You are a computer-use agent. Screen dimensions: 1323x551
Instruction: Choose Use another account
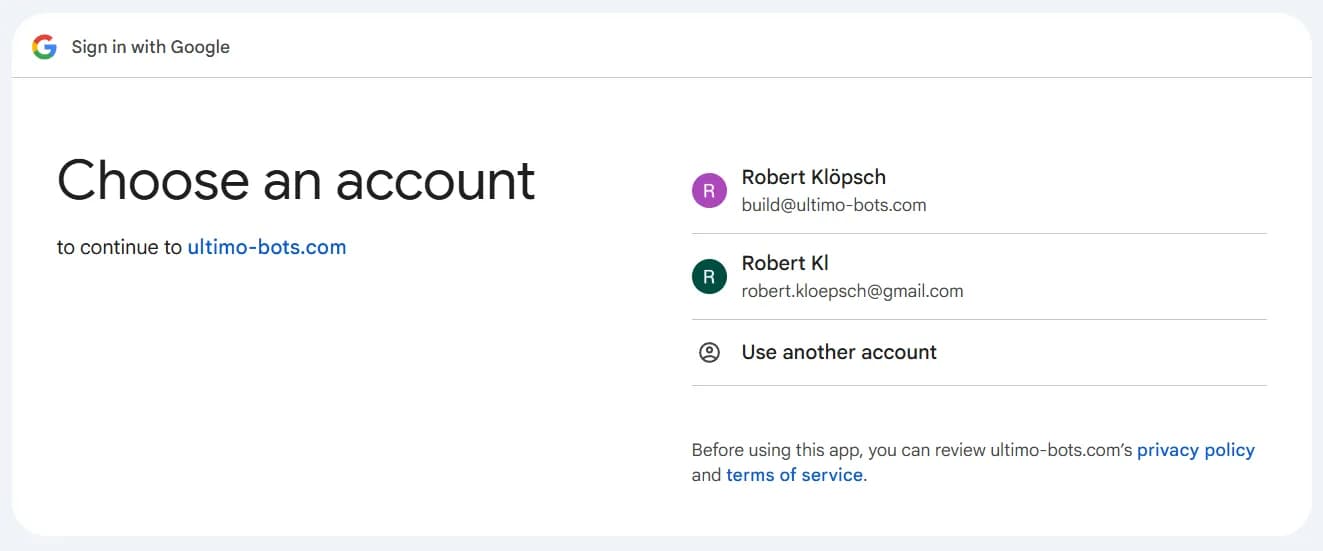tap(979, 352)
